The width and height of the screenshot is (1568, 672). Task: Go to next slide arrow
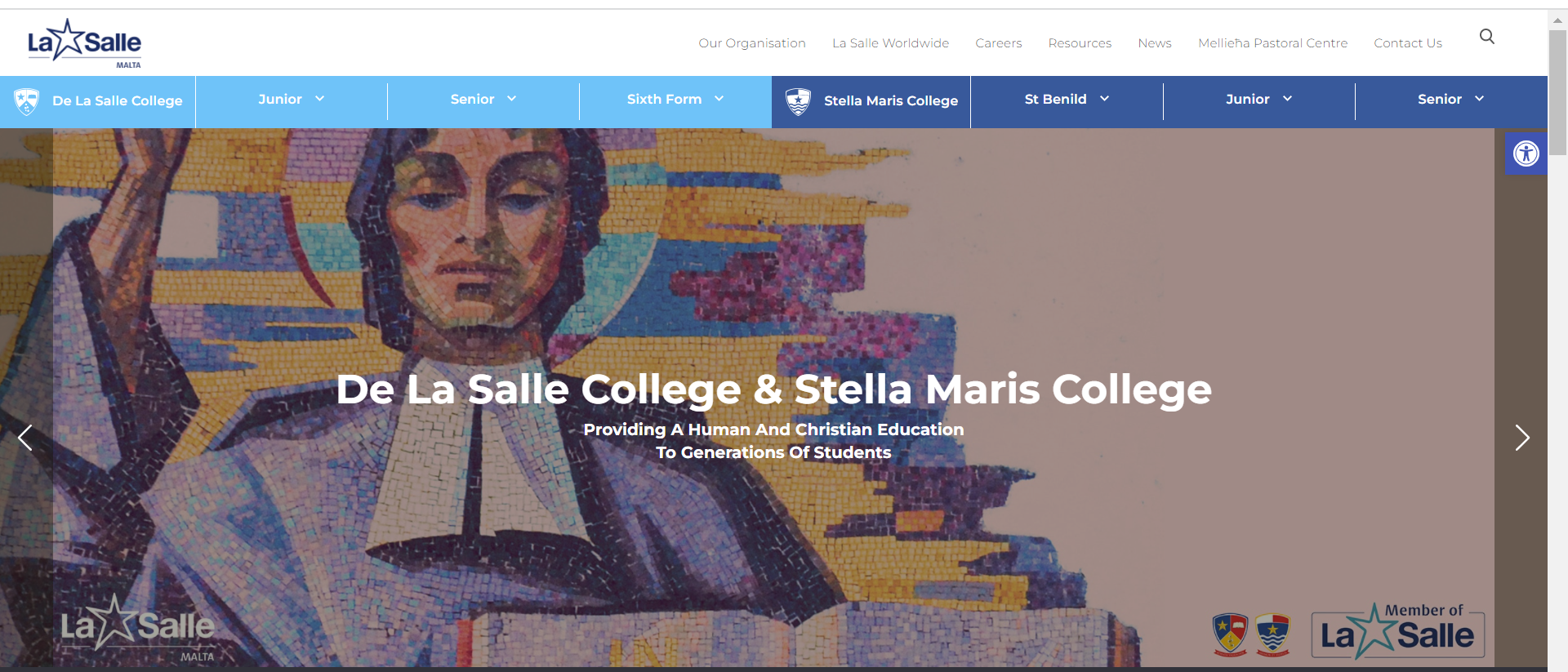click(x=1521, y=438)
